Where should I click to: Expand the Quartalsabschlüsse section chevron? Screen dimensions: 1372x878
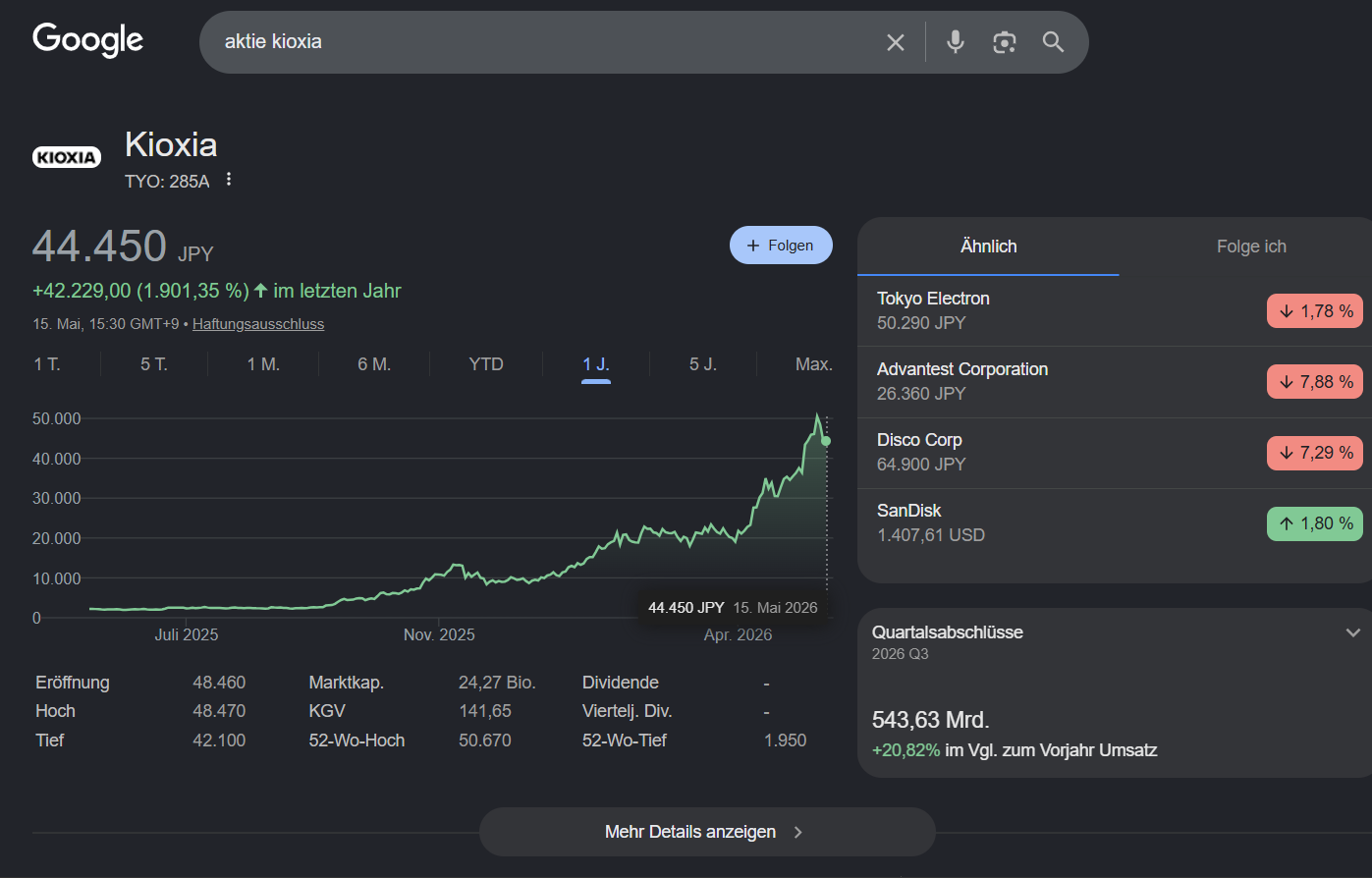[x=1353, y=633]
